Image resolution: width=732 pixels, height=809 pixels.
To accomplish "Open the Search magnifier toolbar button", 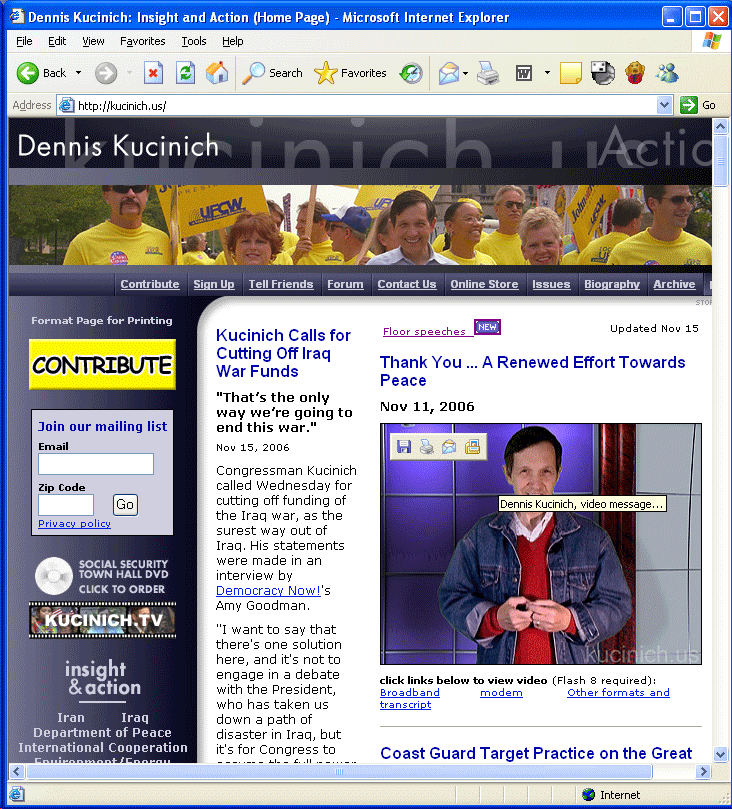I will coord(272,73).
